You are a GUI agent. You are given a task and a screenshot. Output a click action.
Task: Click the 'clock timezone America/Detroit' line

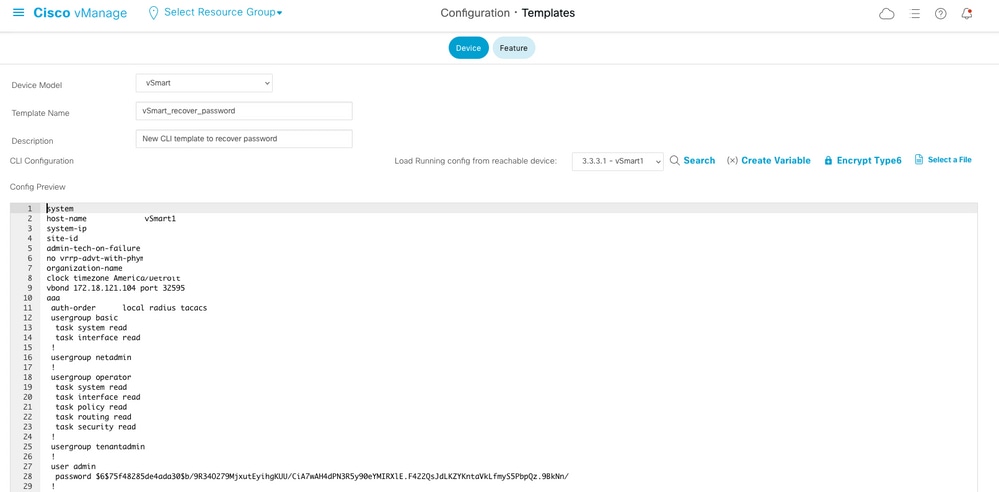pyautogui.click(x=113, y=278)
